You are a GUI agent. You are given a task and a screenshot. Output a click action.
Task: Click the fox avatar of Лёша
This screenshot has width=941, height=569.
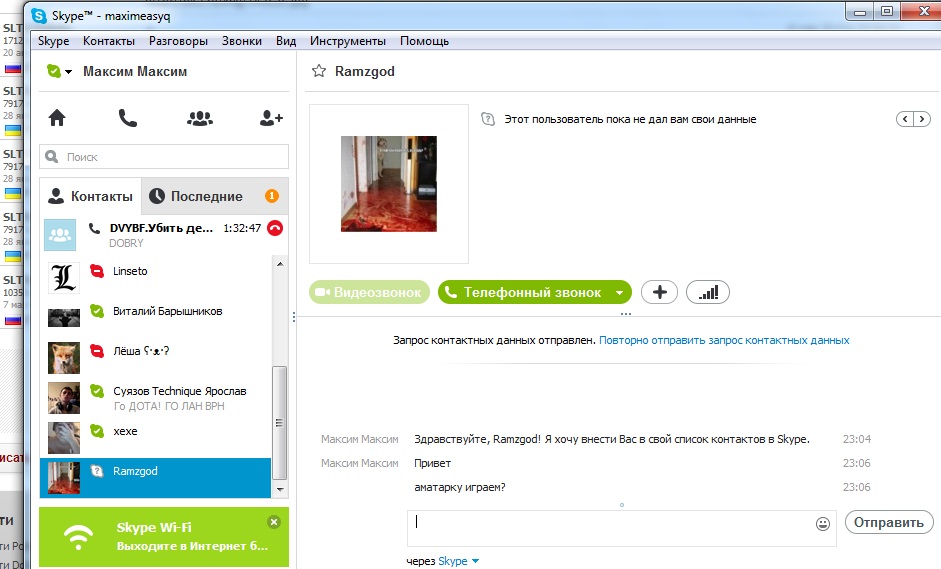click(64, 358)
